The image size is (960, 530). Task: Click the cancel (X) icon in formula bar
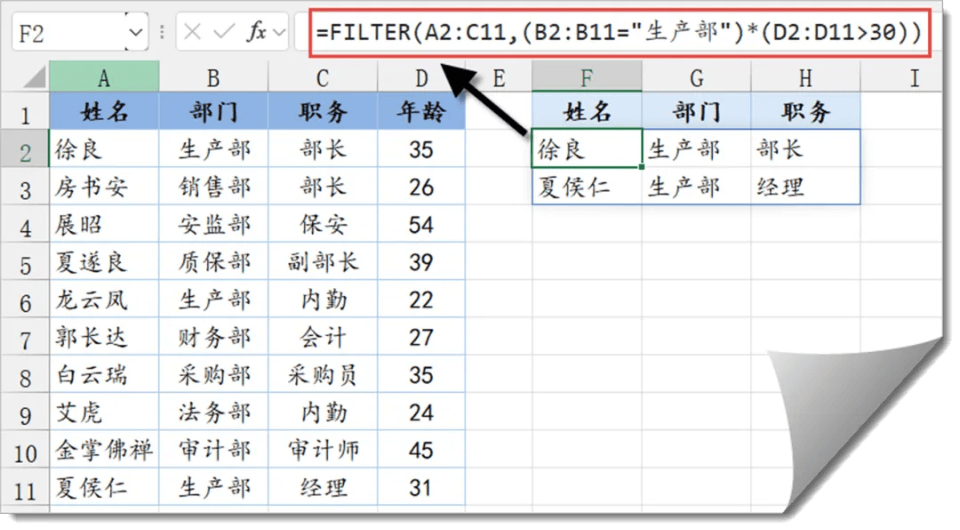(x=192, y=32)
